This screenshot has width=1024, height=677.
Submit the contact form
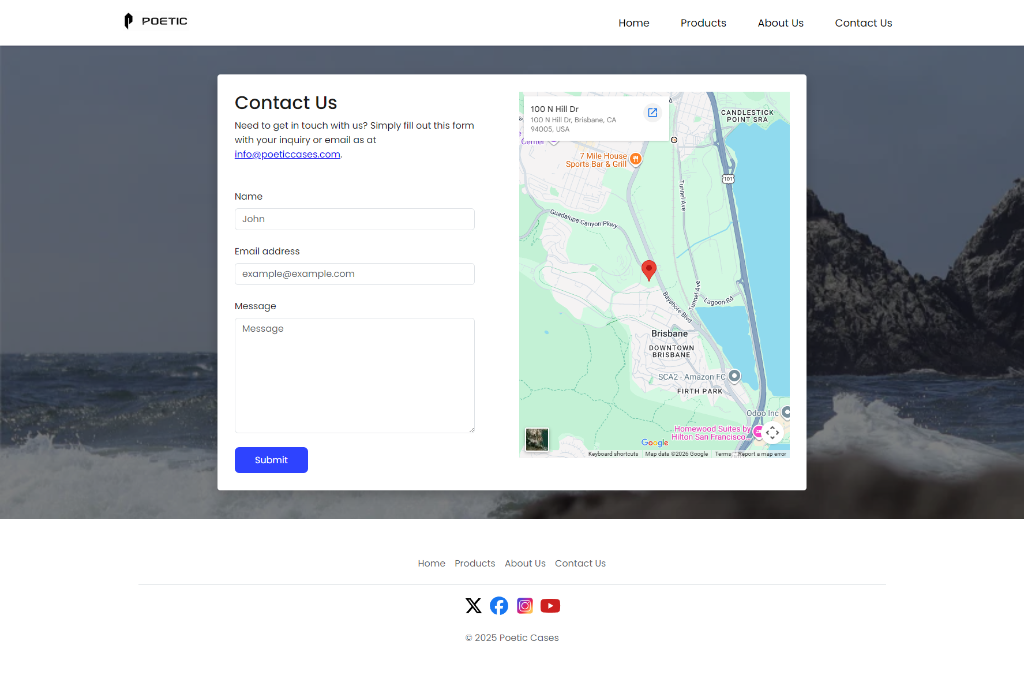coord(271,460)
